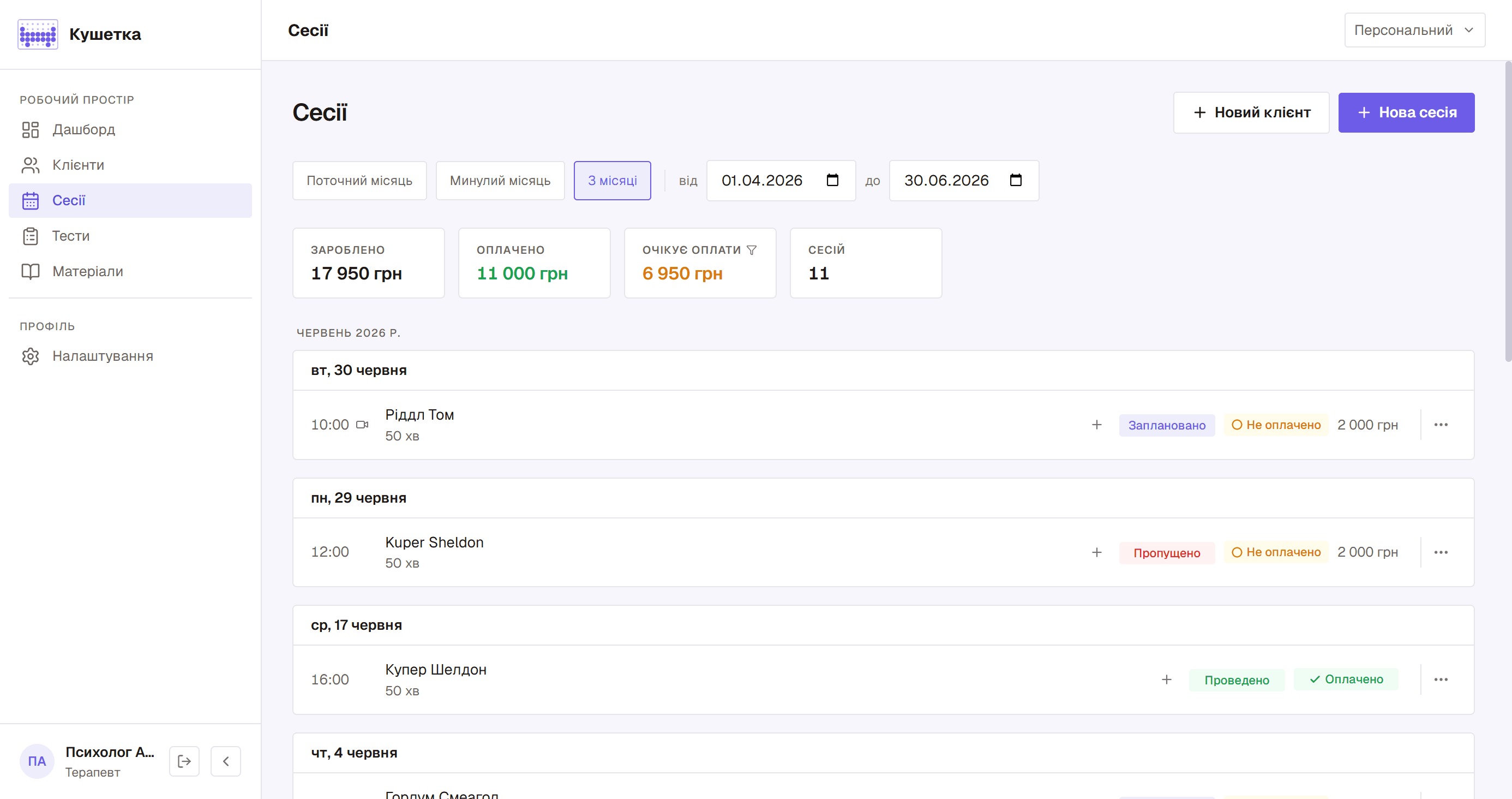1512x799 pixels.
Task: Open more options for Купер Шелдон session
Action: coord(1441,679)
